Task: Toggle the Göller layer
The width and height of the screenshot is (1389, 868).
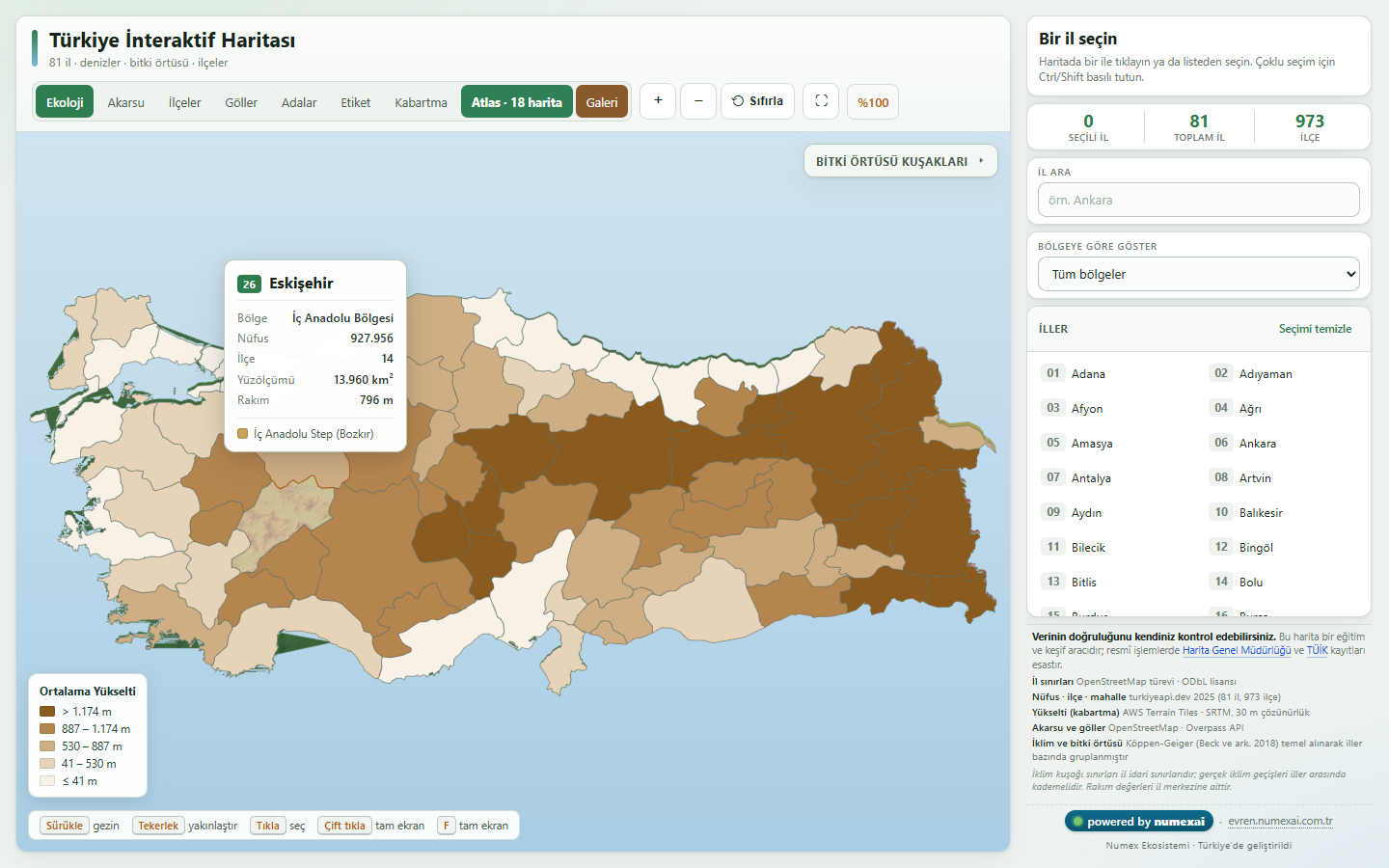Action: coord(241,102)
